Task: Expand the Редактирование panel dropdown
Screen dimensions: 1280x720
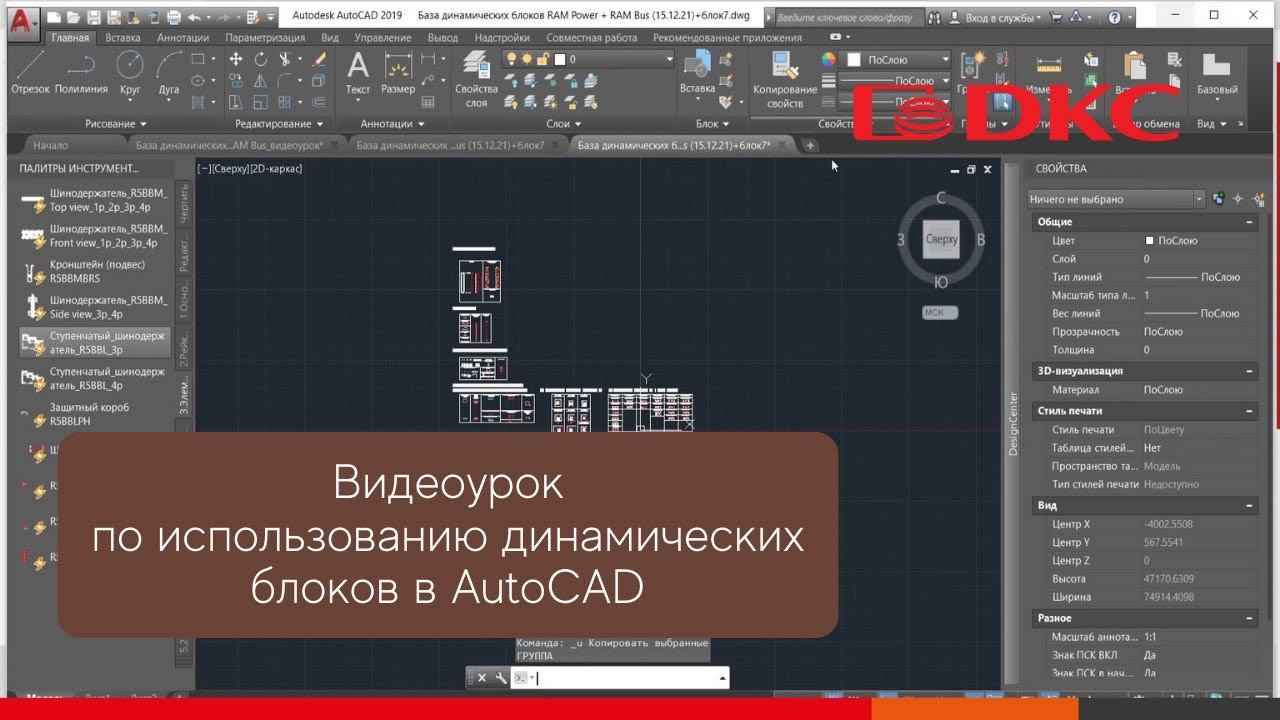Action: [x=279, y=124]
